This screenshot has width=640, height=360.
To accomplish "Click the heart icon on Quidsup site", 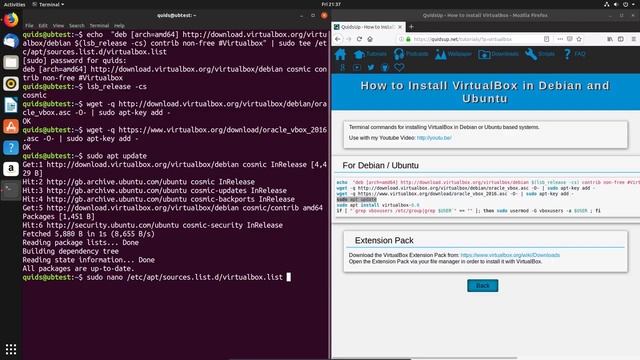I will pos(399,67).
